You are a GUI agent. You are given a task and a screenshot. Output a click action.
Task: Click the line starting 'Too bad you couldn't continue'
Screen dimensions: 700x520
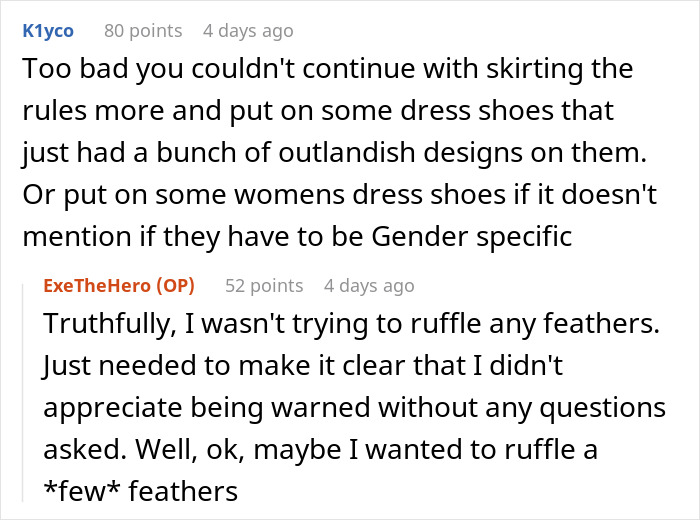(x=327, y=70)
